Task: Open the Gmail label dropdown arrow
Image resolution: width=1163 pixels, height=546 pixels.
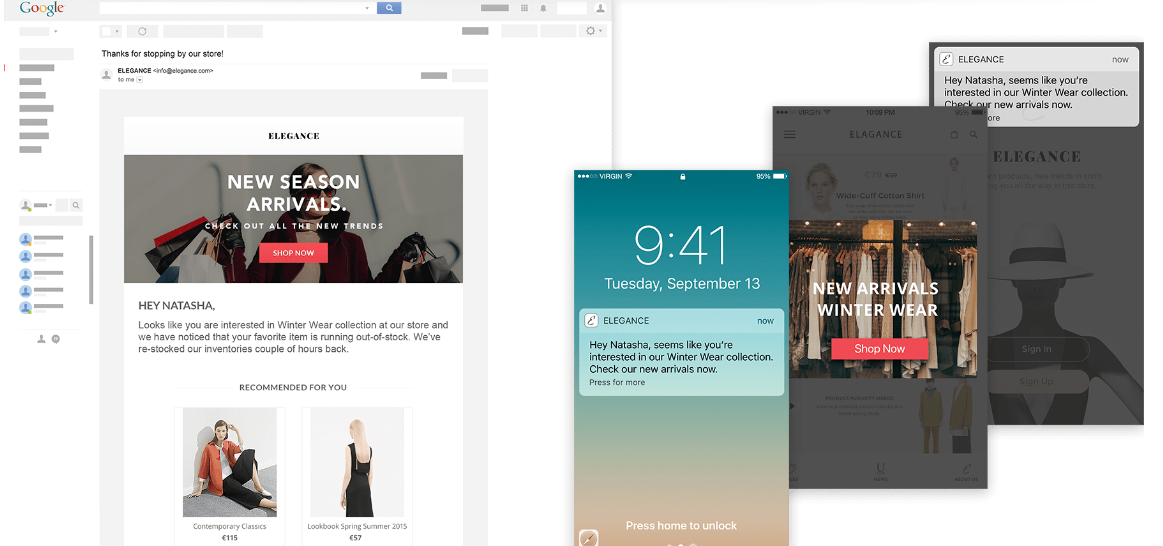Action: point(56,32)
